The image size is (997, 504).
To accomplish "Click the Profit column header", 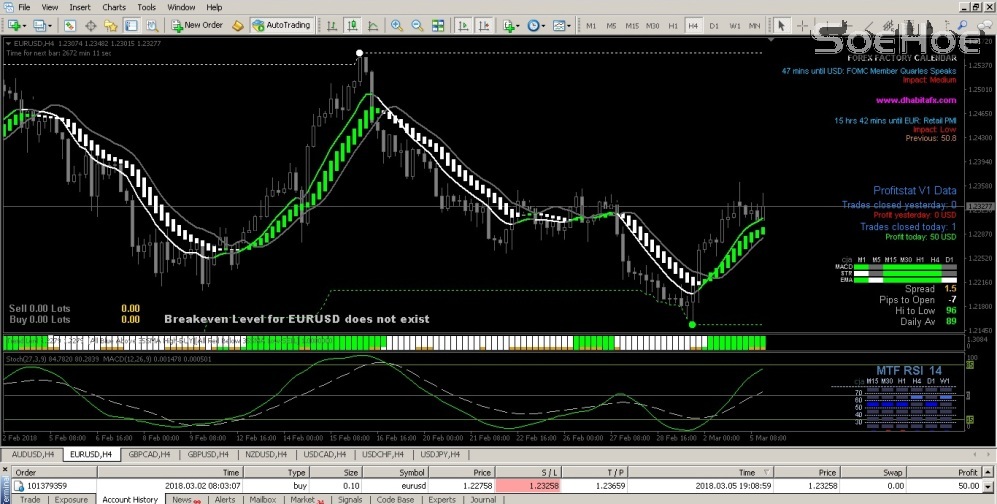I will [966, 471].
